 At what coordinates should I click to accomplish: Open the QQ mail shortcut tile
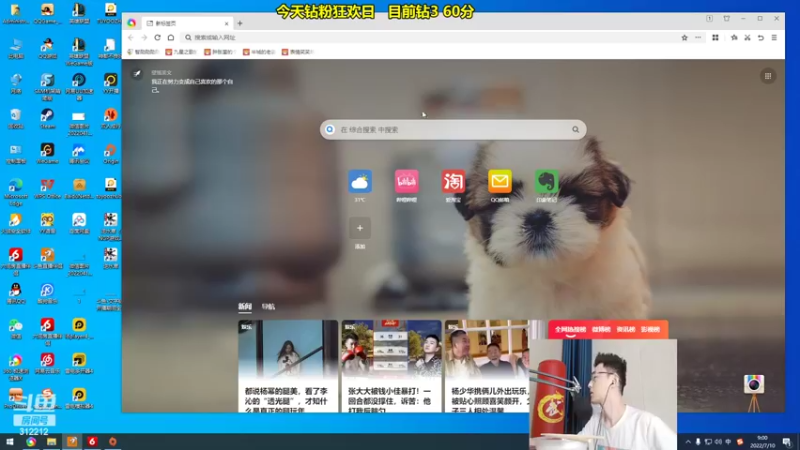(499, 182)
